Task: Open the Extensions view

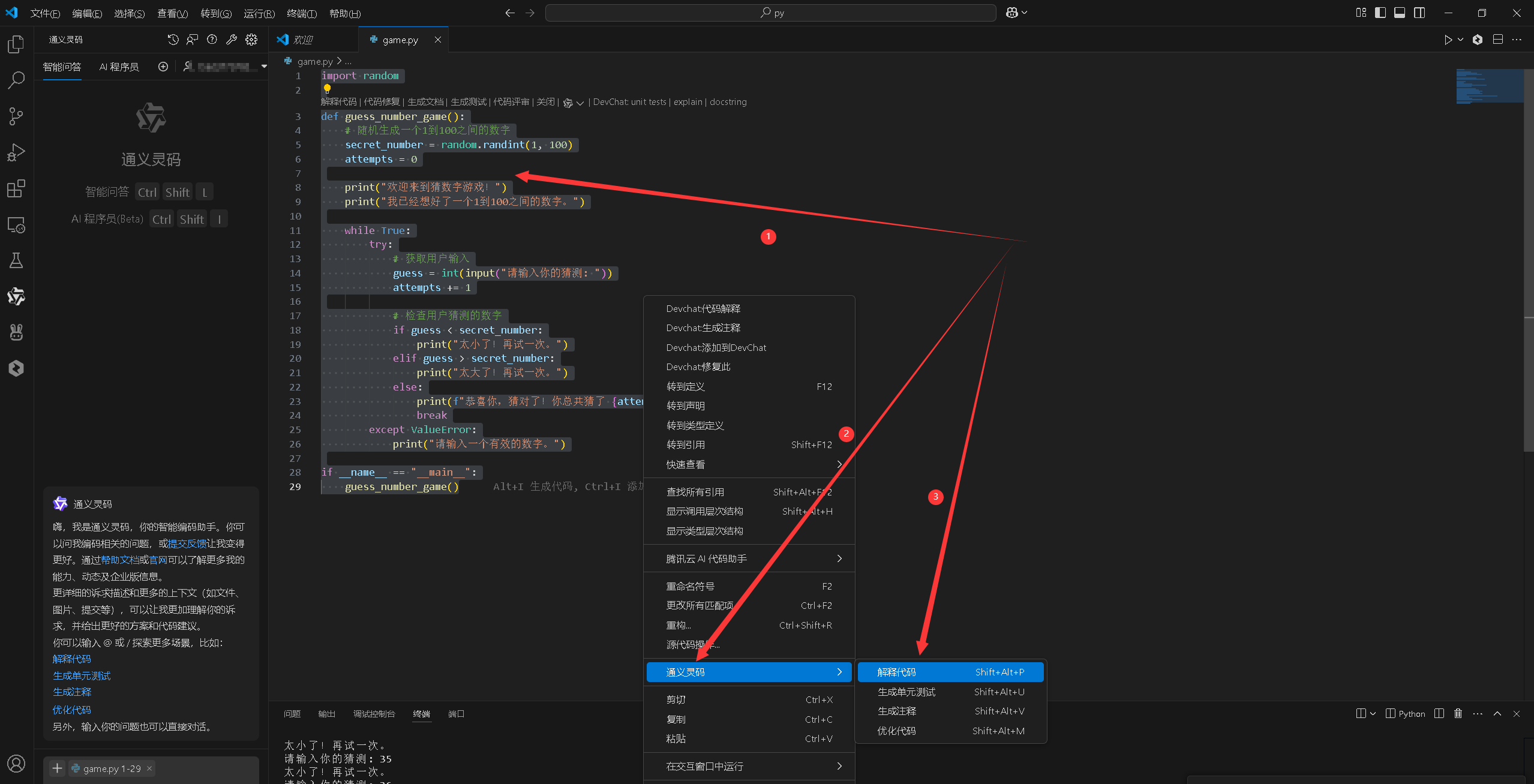Action: coord(16,188)
